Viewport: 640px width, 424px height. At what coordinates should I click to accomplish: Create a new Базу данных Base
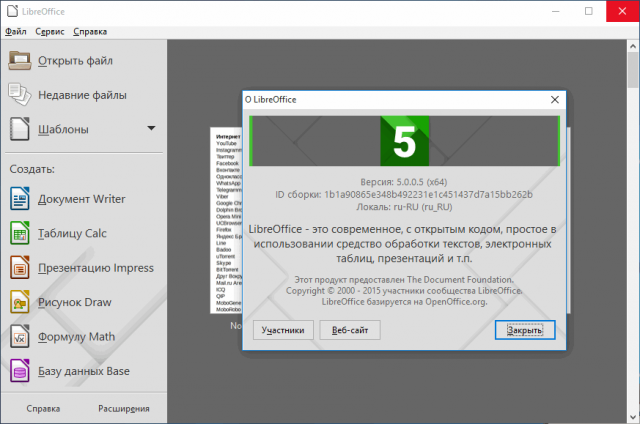click(x=84, y=371)
